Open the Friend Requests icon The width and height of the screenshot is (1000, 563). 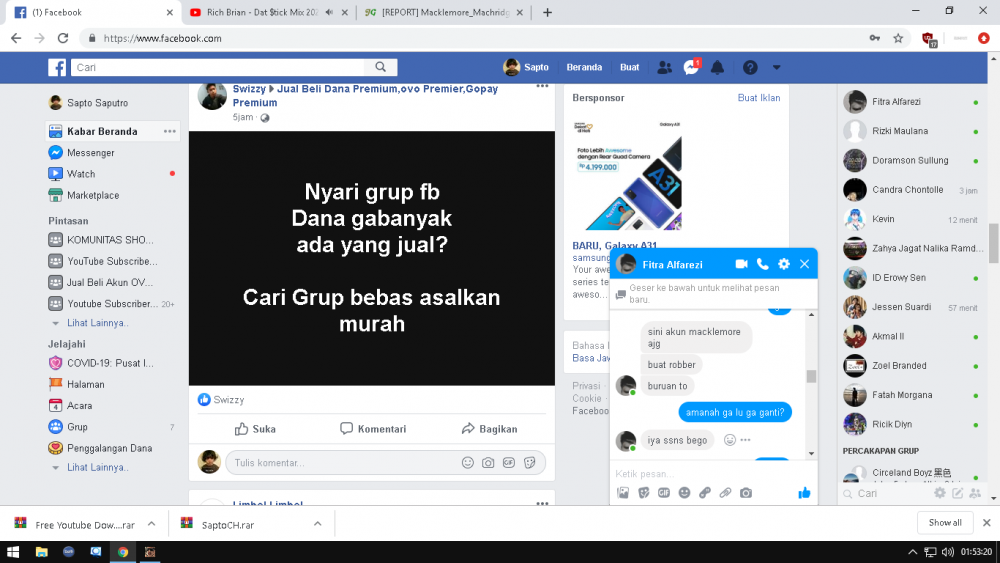coord(664,67)
